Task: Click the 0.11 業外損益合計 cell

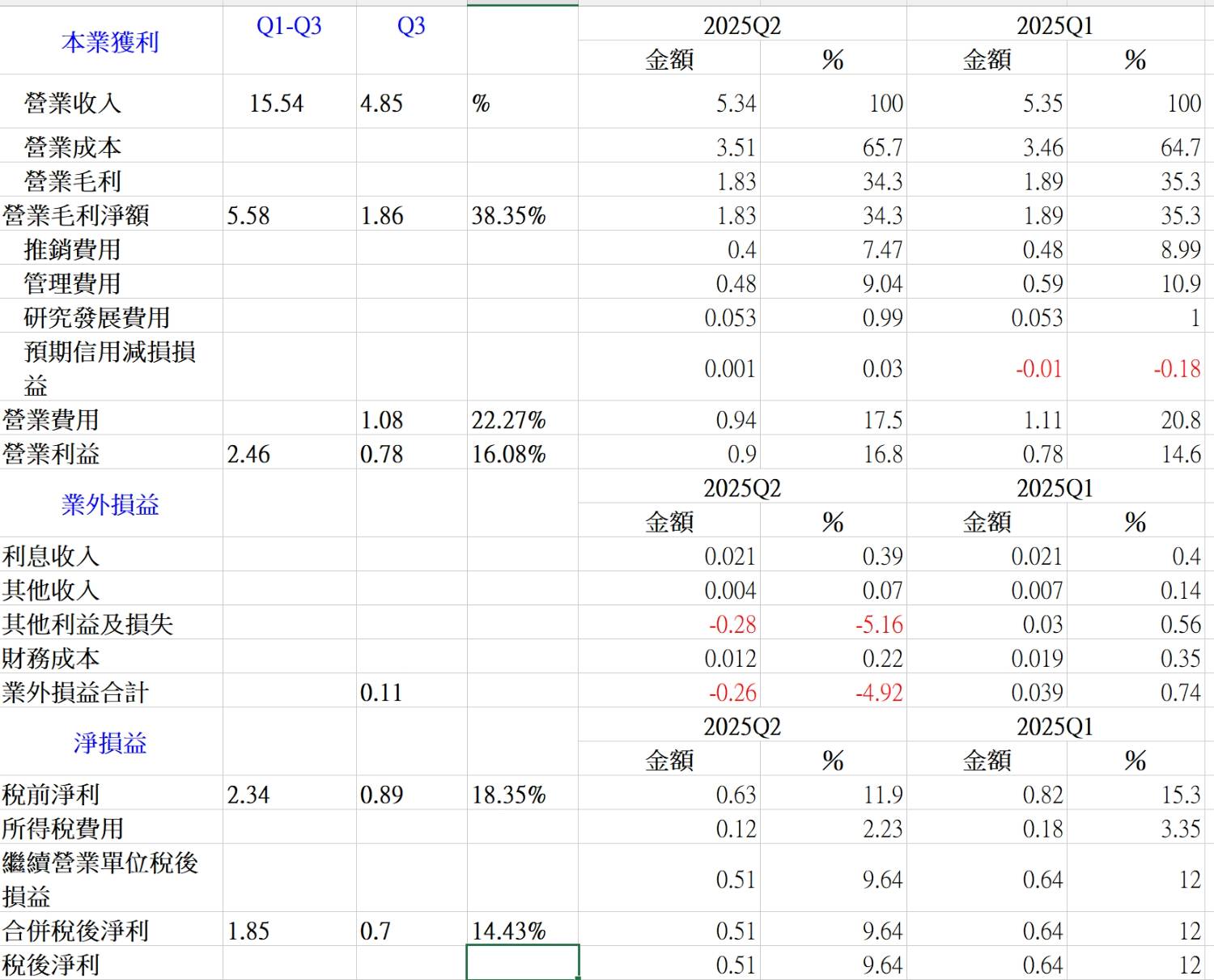Action: tap(381, 693)
